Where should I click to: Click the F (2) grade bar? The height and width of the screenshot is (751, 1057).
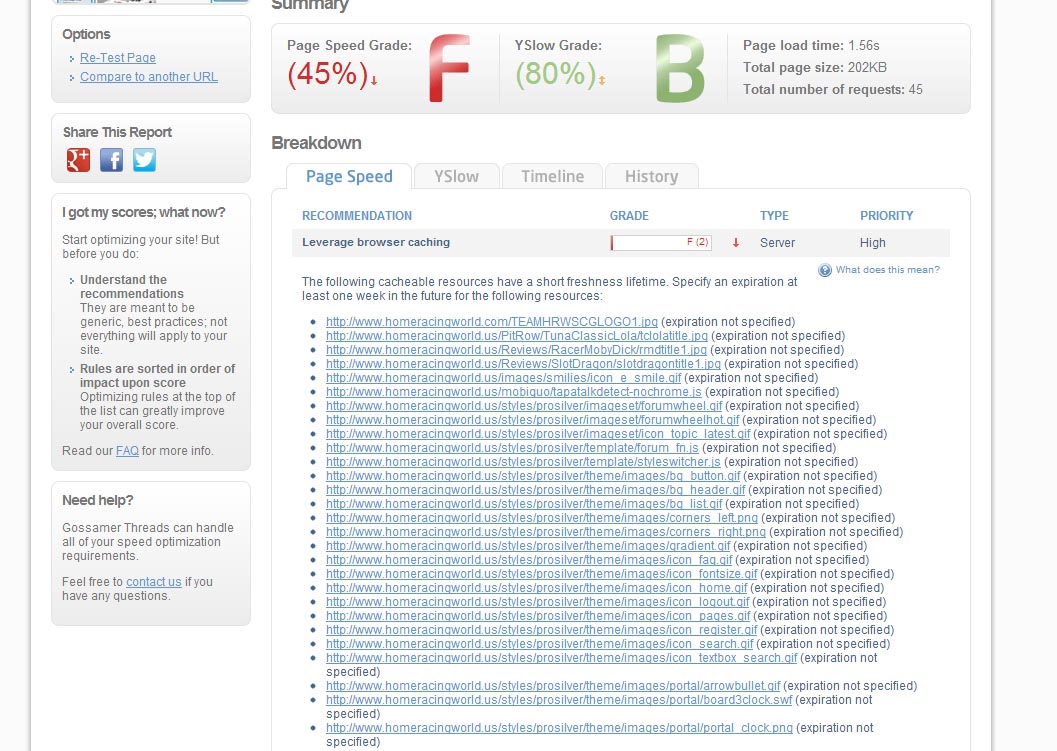point(661,243)
